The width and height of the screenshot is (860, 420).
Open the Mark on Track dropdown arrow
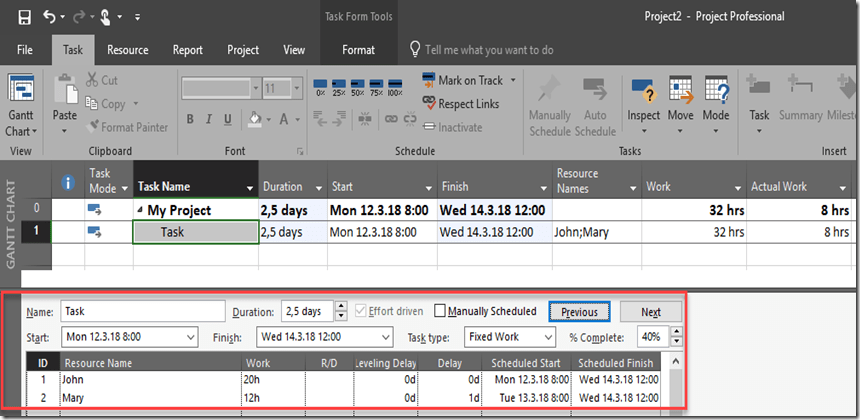(x=513, y=80)
